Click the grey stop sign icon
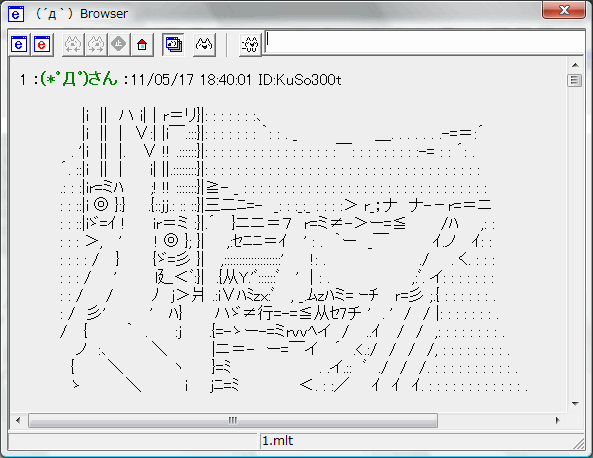 pyautogui.click(x=119, y=45)
